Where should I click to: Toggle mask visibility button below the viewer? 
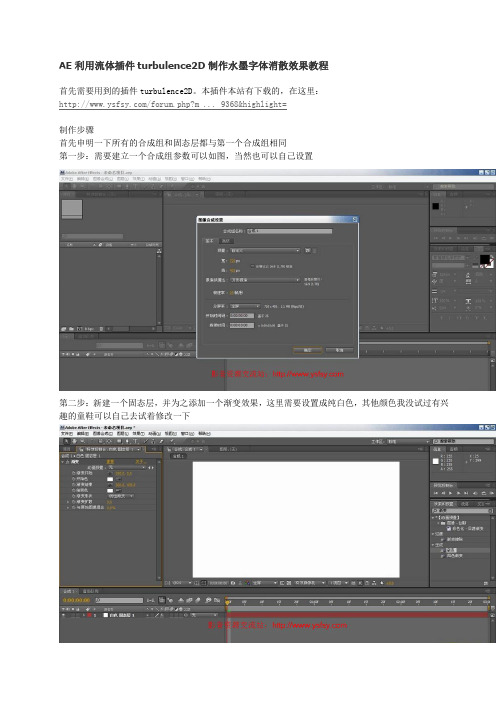click(x=203, y=583)
